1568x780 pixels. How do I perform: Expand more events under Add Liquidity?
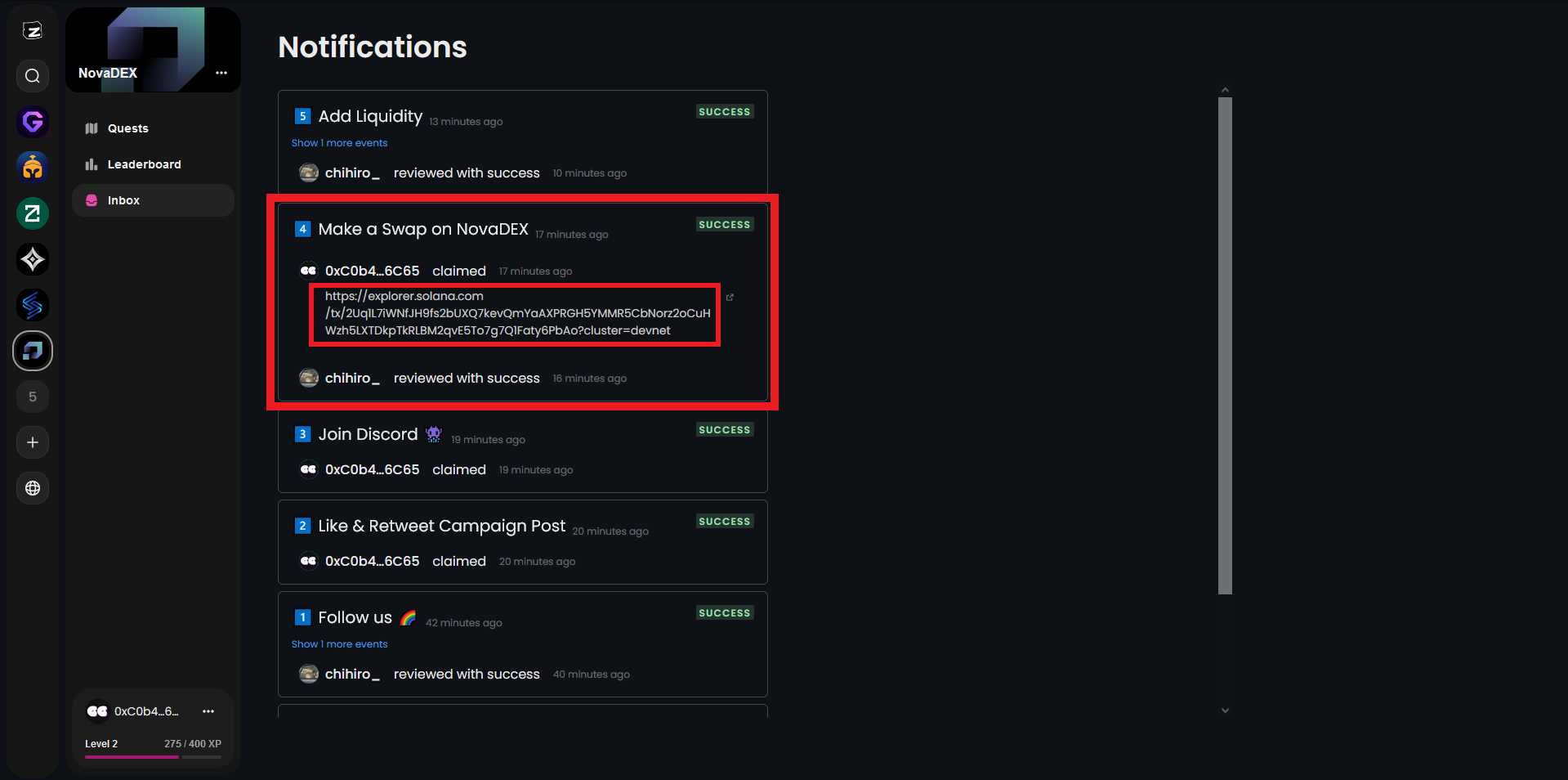click(x=339, y=143)
